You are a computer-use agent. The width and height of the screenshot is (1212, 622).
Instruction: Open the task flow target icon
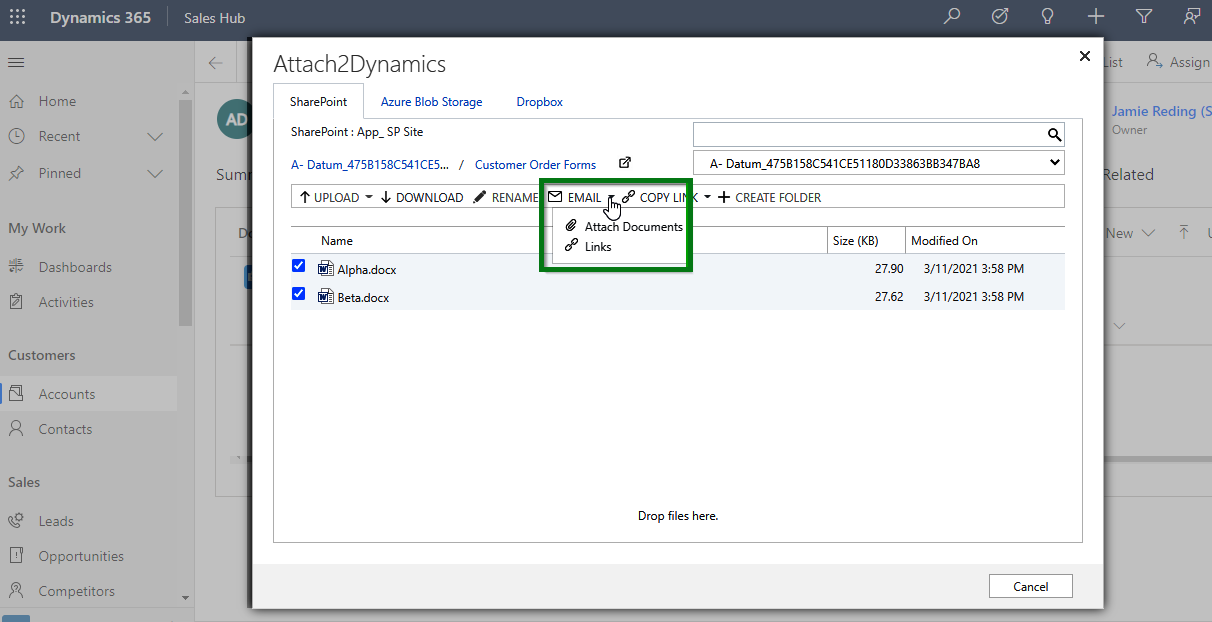(1000, 17)
